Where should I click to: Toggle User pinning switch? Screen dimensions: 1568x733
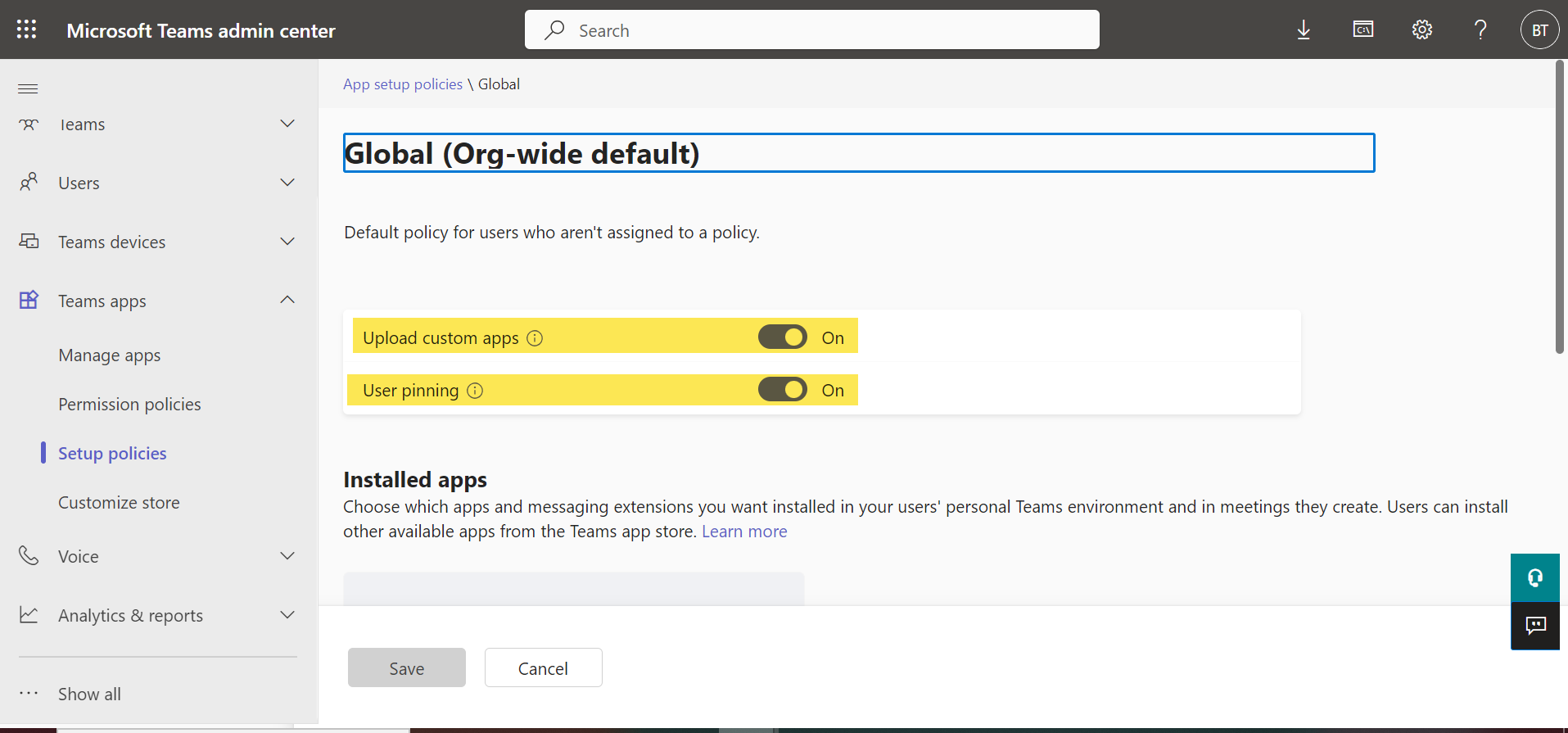tap(783, 389)
